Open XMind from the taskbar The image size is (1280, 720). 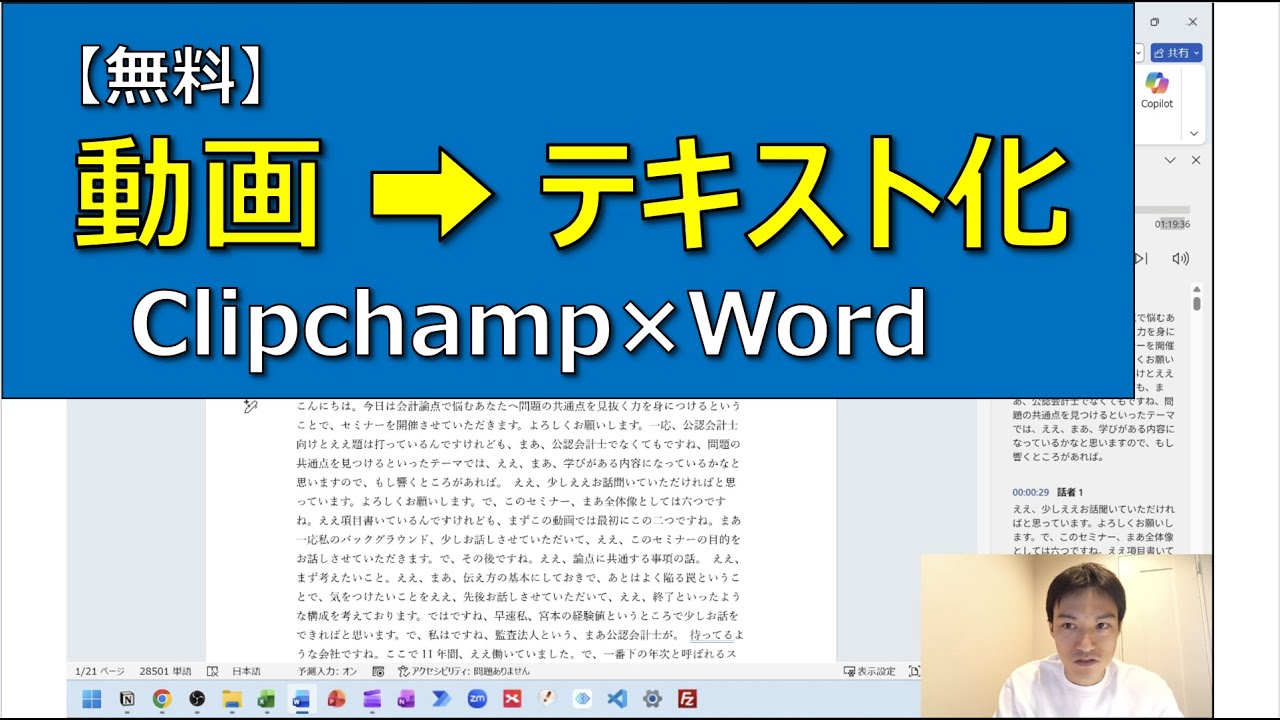point(512,699)
